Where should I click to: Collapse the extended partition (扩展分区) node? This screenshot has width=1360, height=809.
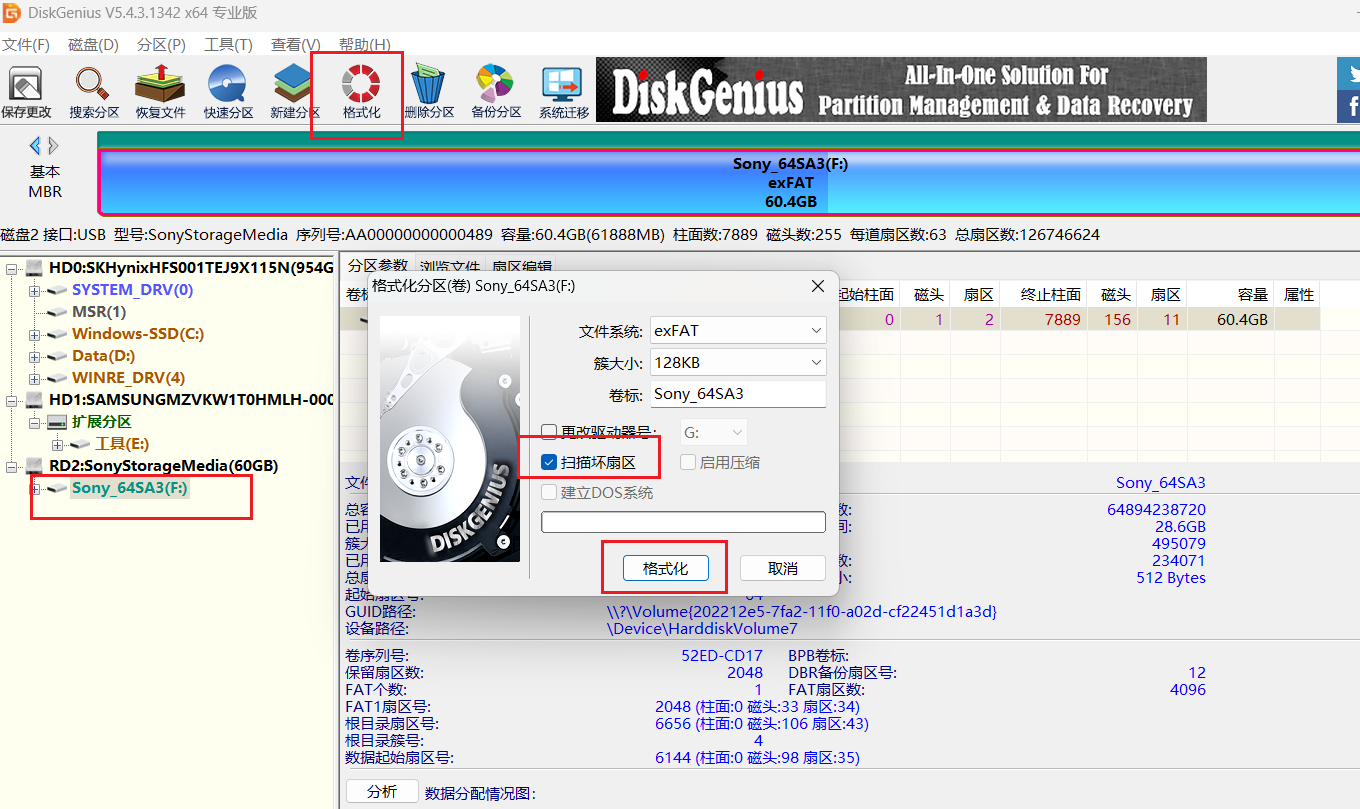(35, 422)
